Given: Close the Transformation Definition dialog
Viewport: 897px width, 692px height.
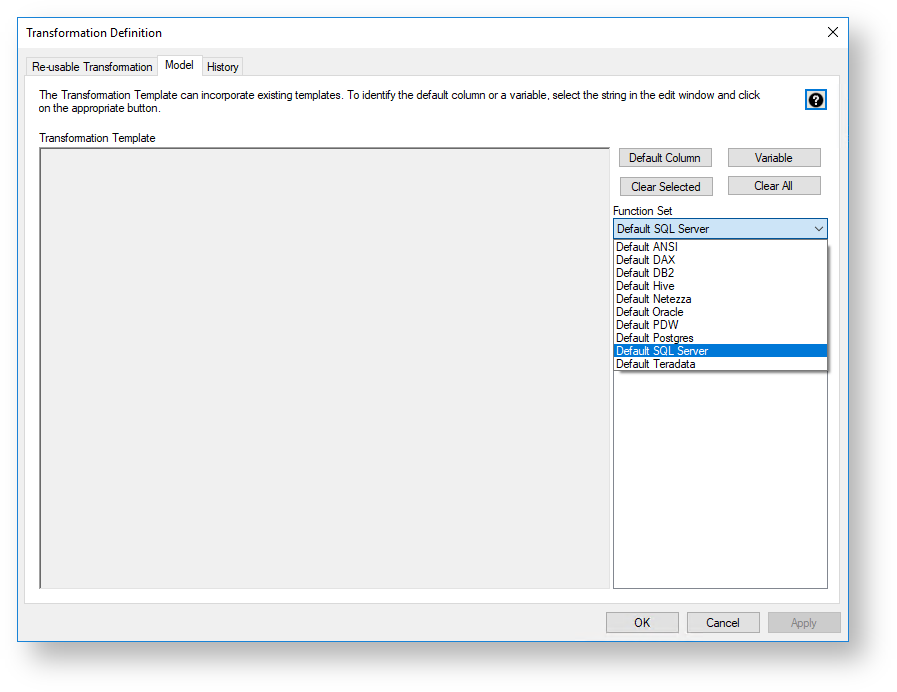Looking at the screenshot, I should coord(832,33).
